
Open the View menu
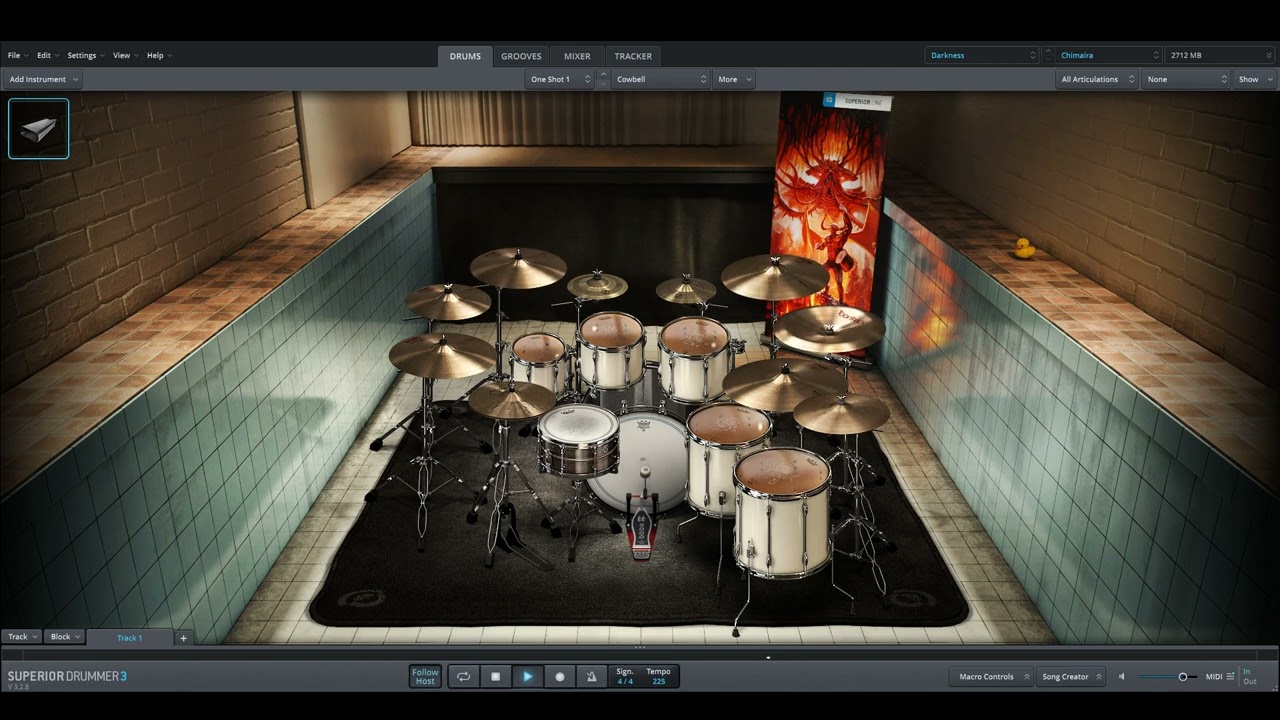[124, 55]
